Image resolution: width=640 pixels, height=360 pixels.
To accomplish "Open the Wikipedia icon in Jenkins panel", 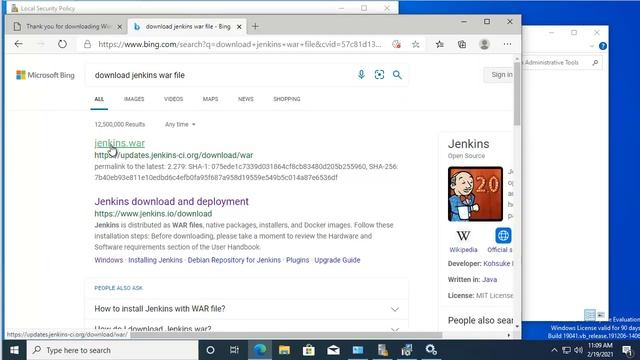I will [463, 236].
